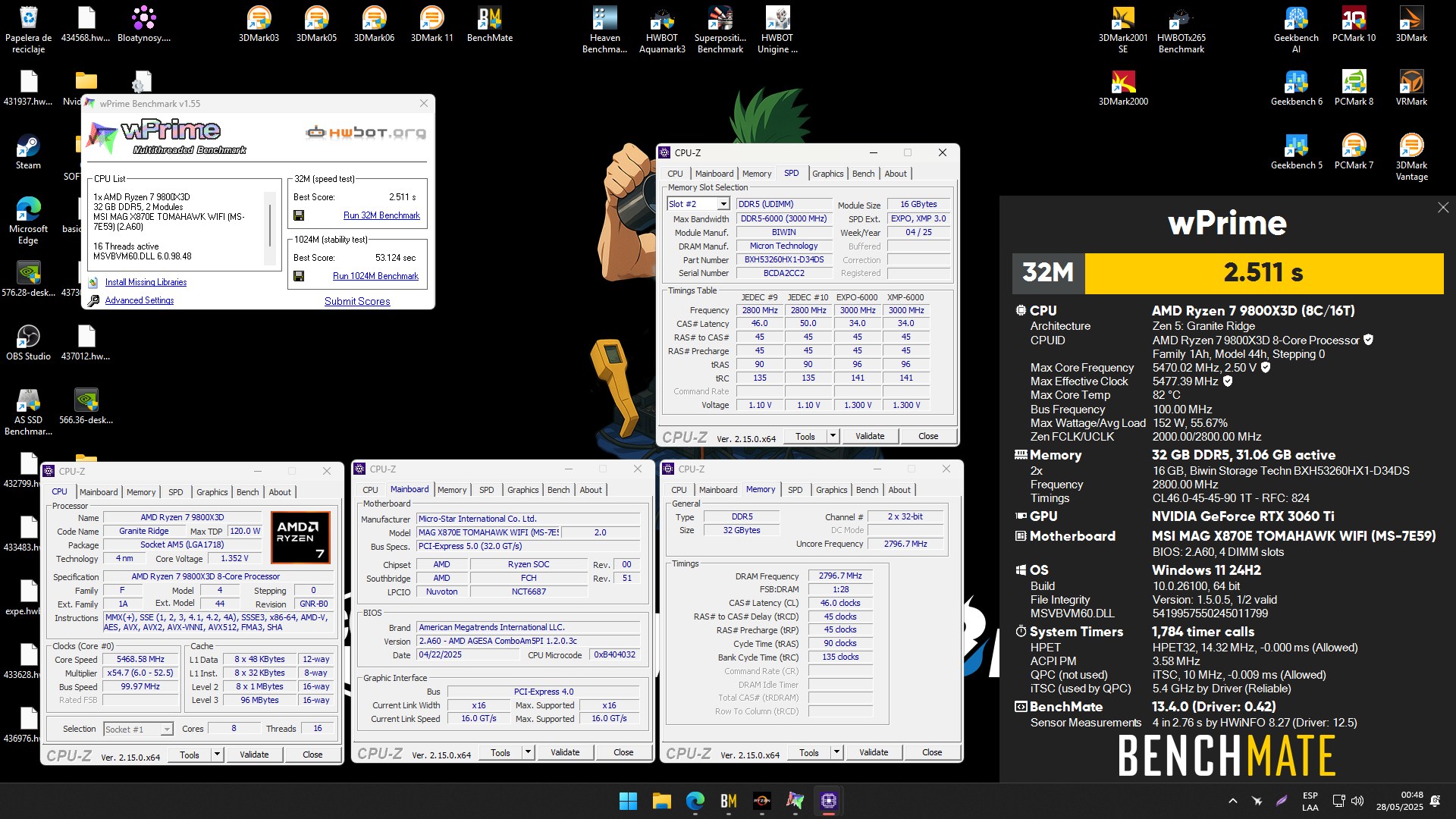Image resolution: width=1456 pixels, height=819 pixels.
Task: Open the Steam desktop icon
Action: click(x=28, y=152)
